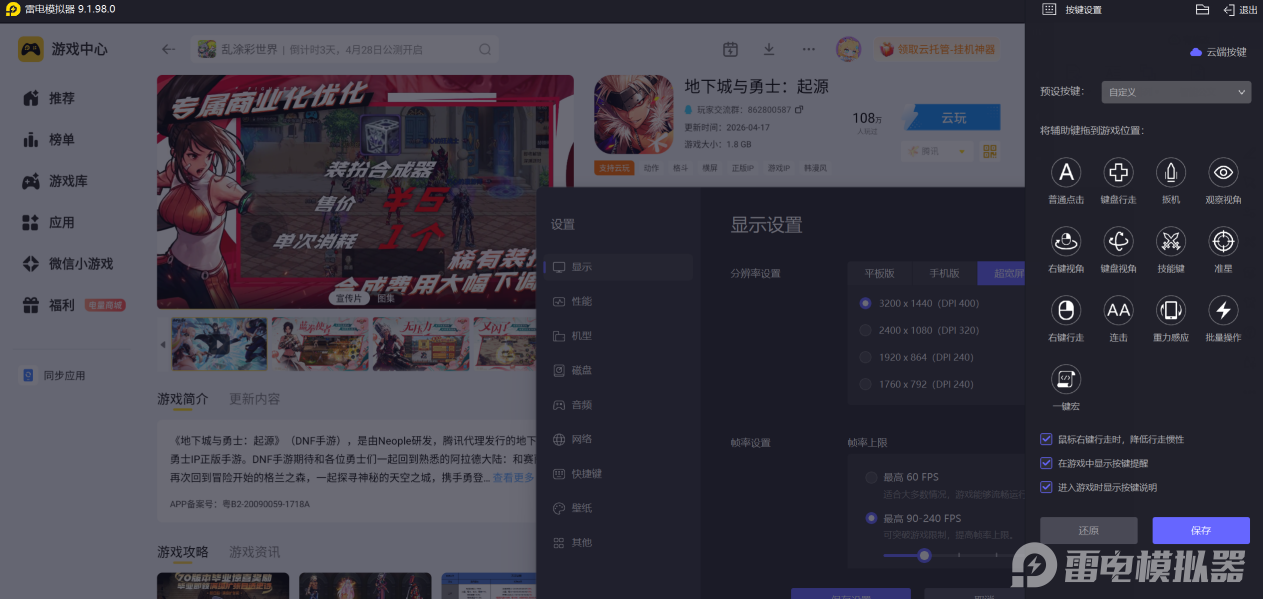Select the 重力感应 gravity sensor icon
Viewport: 1263px width, 599px height.
click(1171, 310)
